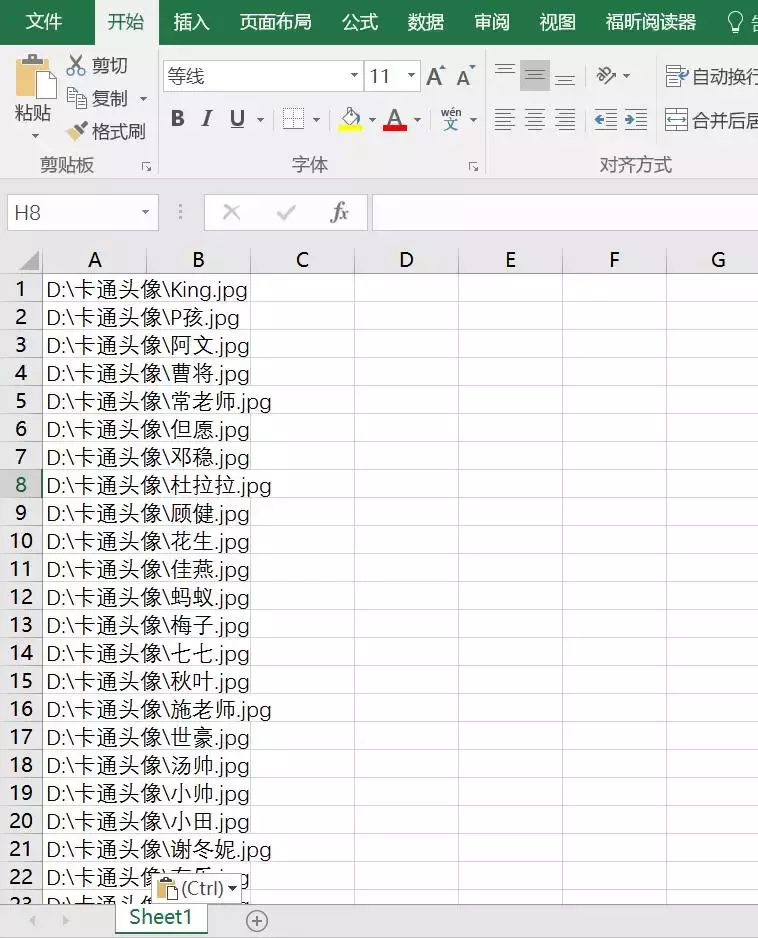Switch to 审阅 Review tab
This screenshot has width=758, height=938.
pos(492,22)
